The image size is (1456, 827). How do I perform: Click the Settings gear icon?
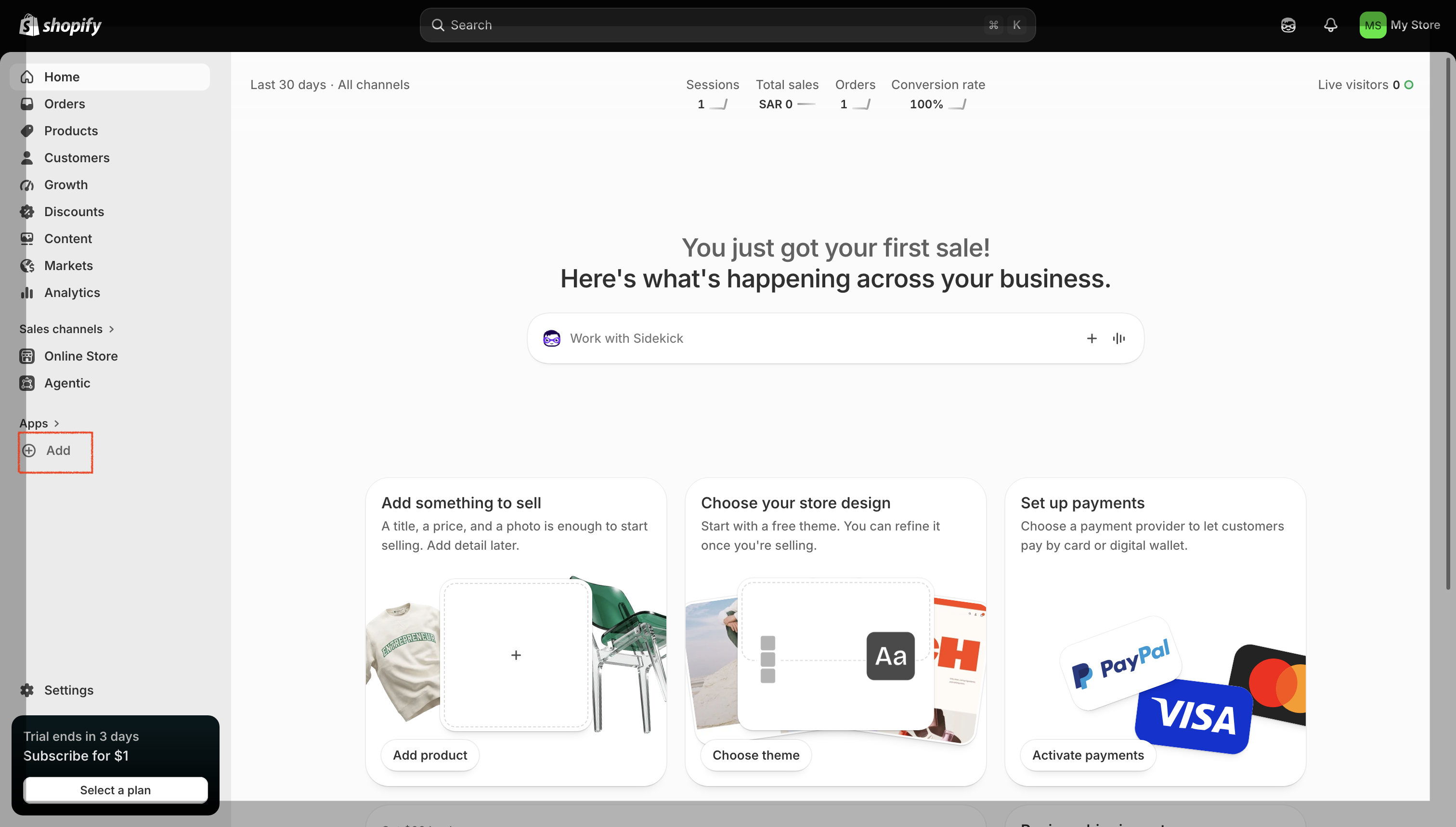pos(26,690)
